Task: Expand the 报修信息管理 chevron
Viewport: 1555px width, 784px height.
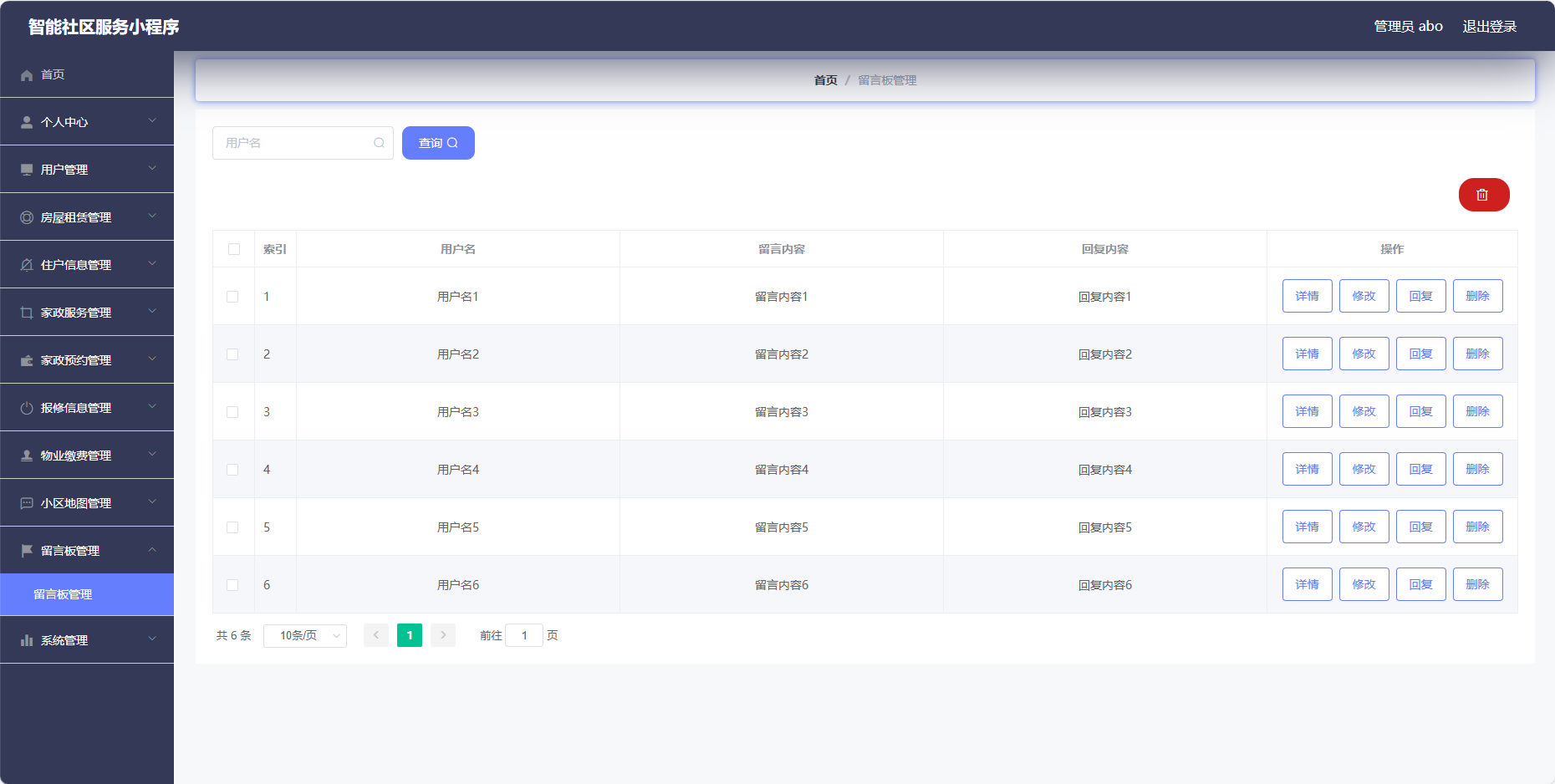Action: tap(152, 406)
